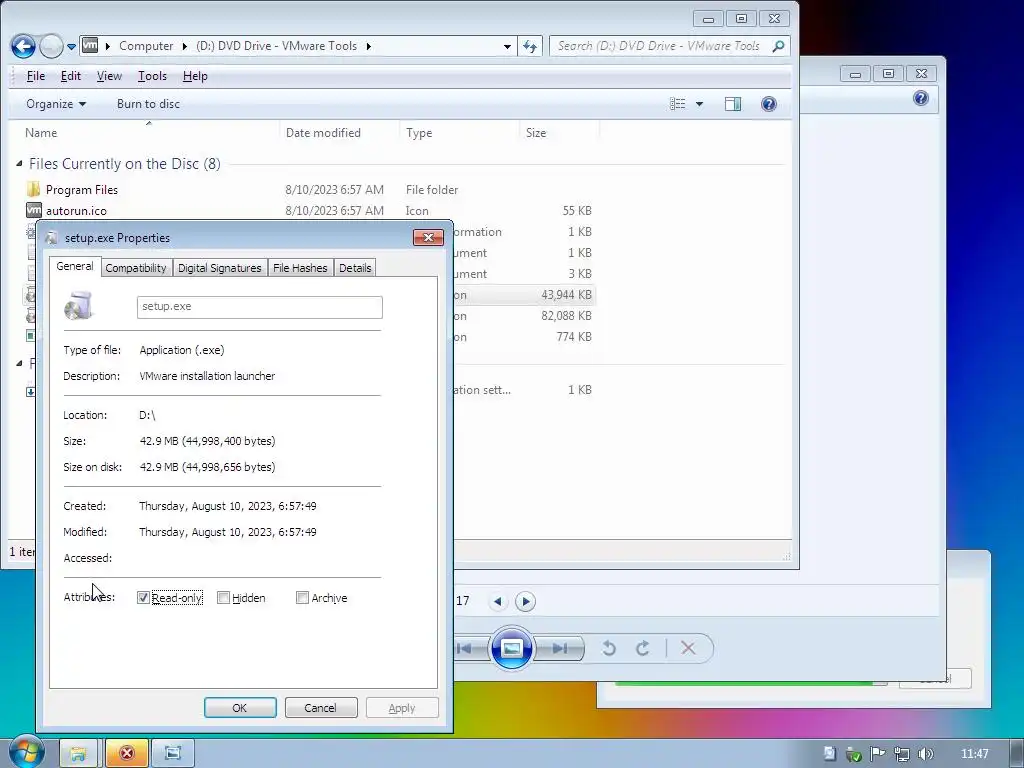Sort by the Name column header
The height and width of the screenshot is (768, 1024).
(x=40, y=133)
